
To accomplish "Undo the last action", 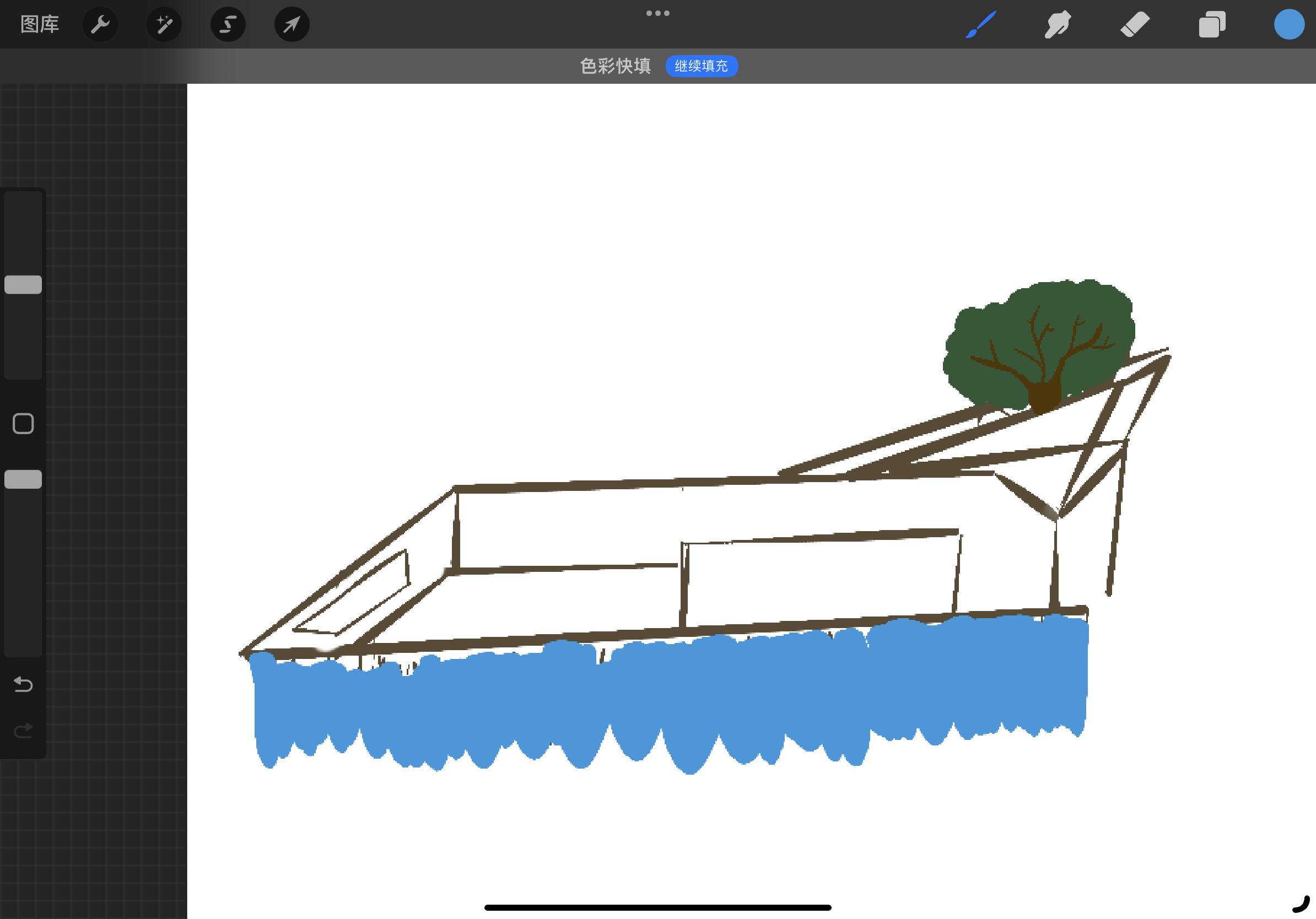I will tap(23, 684).
